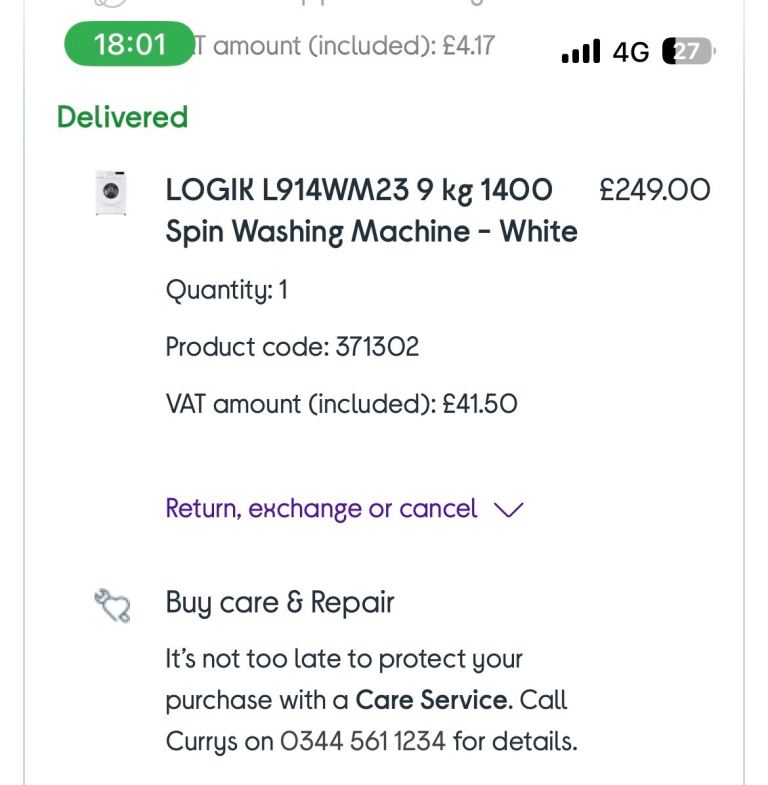
Task: Click the word Currys in care text
Action: coord(202,742)
